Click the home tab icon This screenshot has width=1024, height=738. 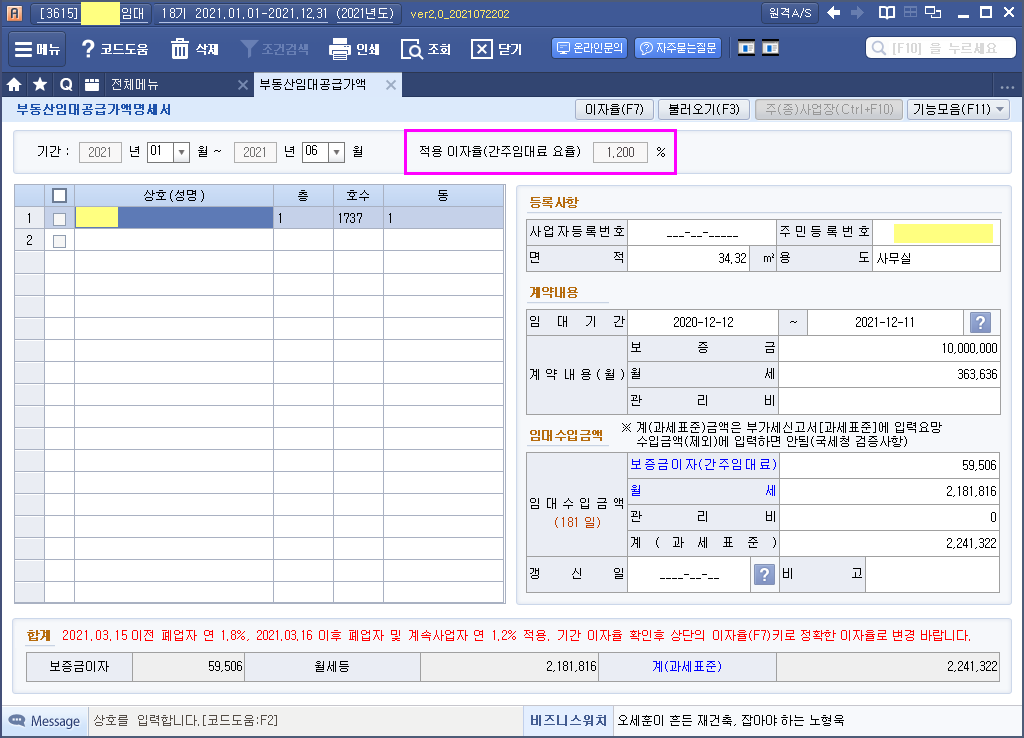[x=14, y=84]
